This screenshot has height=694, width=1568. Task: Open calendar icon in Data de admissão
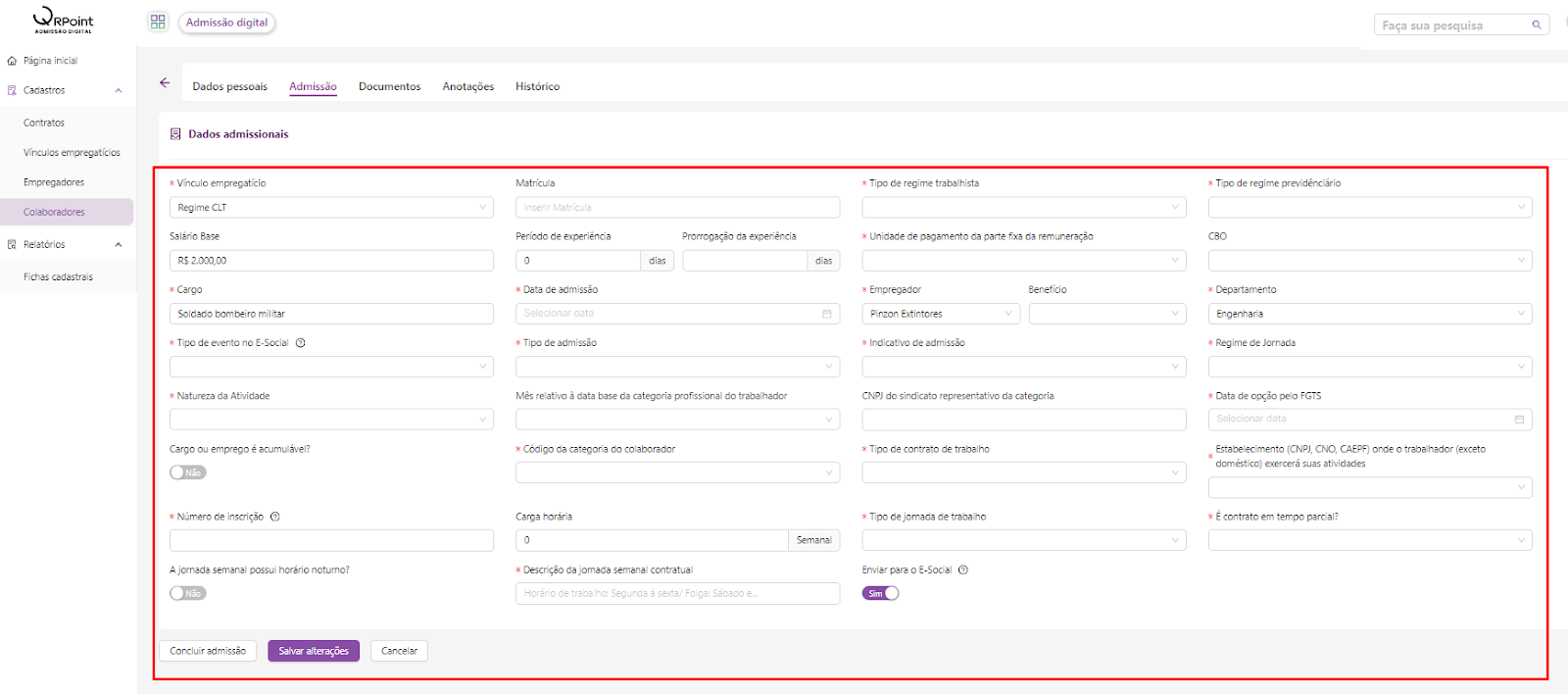(826, 314)
